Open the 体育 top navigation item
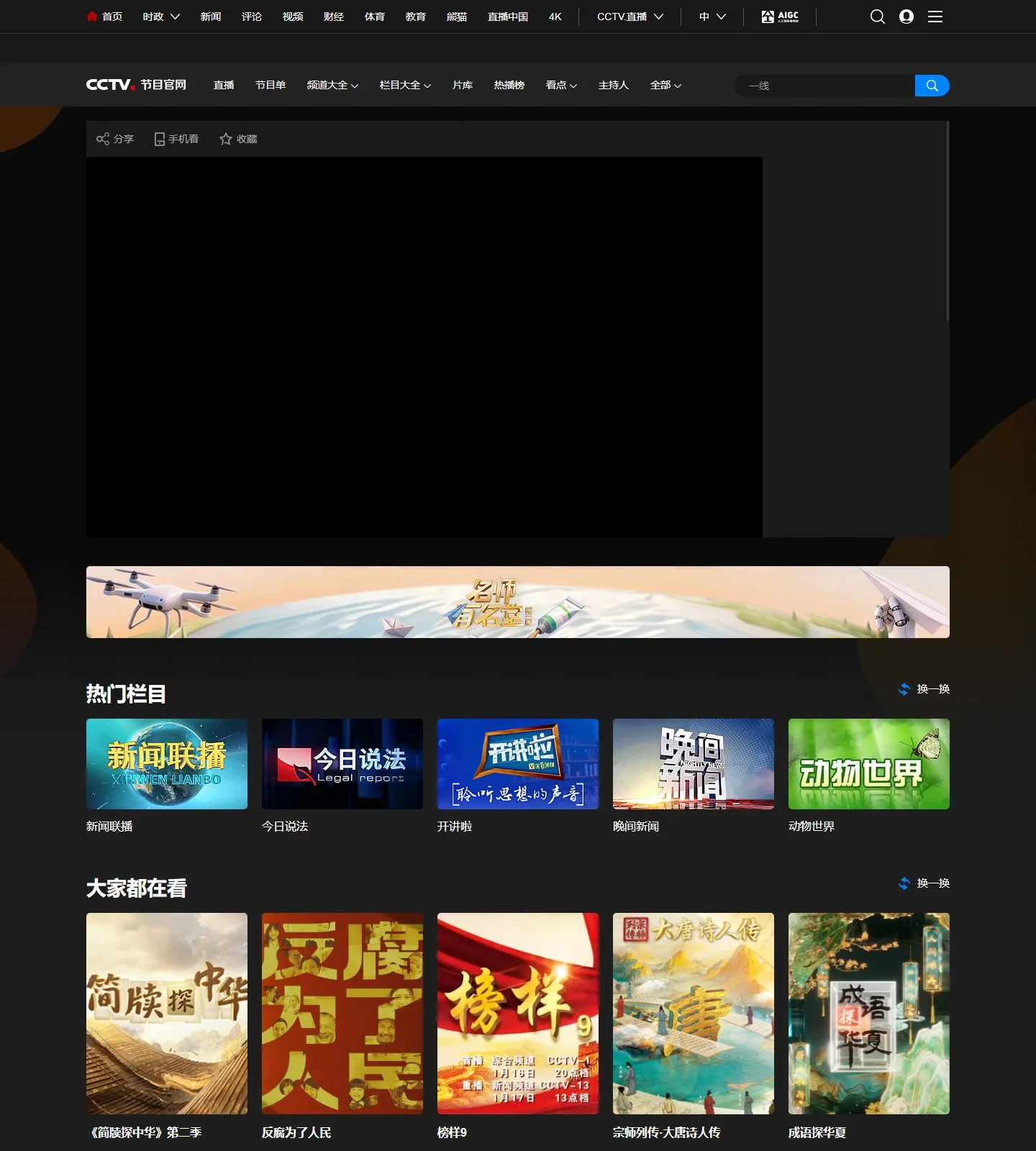Image resolution: width=1036 pixels, height=1151 pixels. (375, 17)
